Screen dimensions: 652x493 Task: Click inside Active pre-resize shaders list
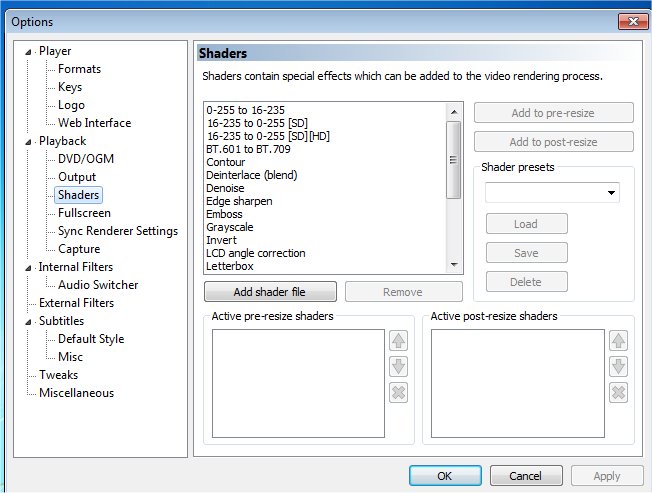click(298, 383)
